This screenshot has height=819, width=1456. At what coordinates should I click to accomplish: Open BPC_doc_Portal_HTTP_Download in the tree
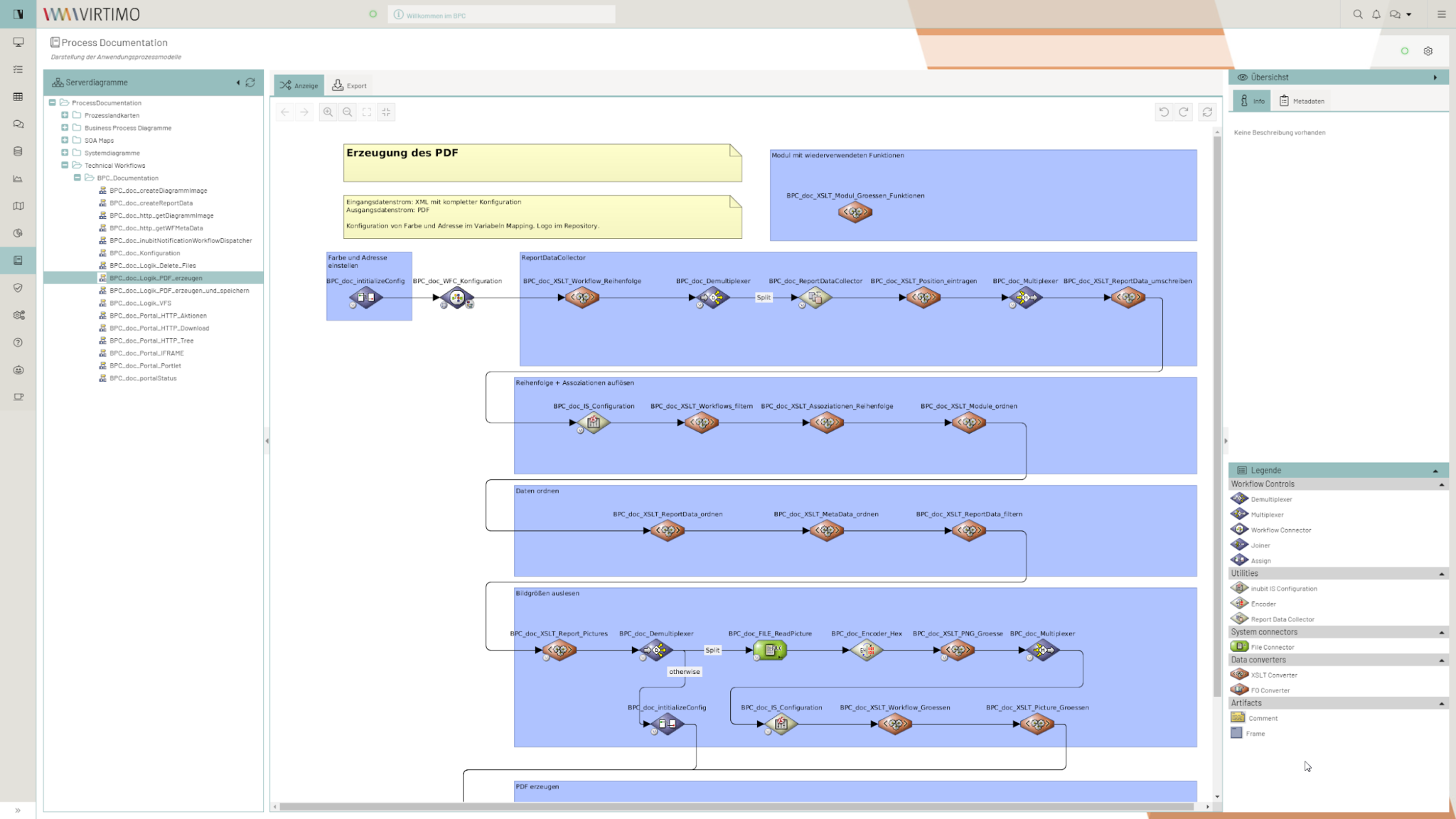(x=159, y=328)
